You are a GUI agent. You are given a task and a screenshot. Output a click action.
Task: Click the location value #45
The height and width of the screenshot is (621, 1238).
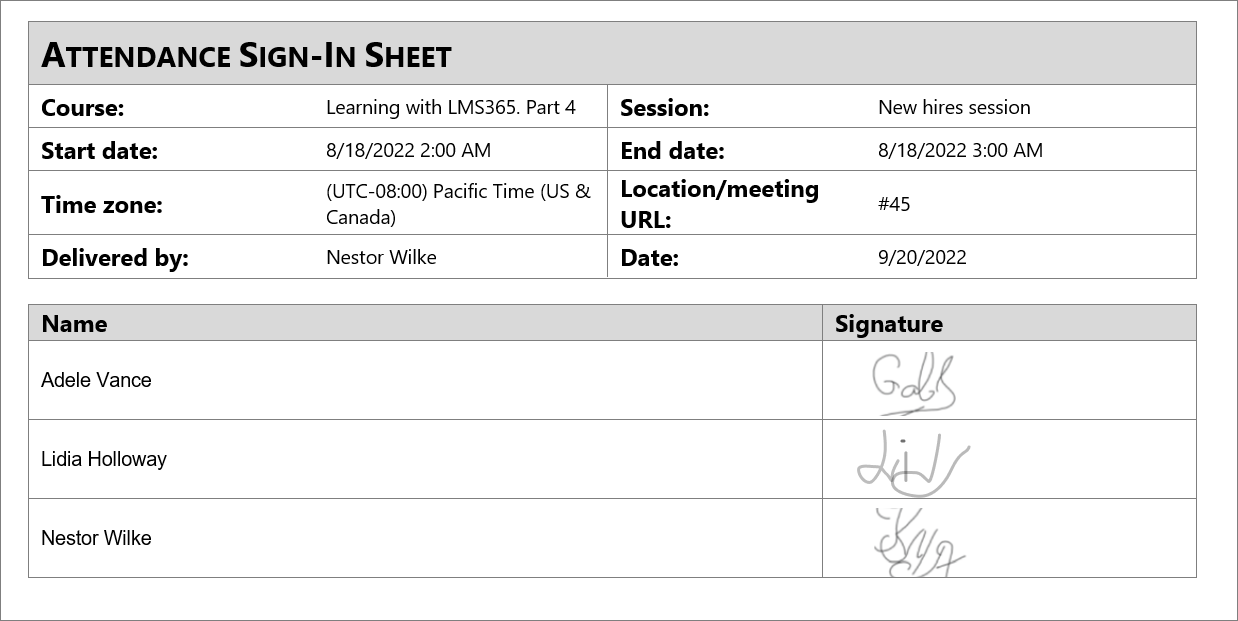[894, 204]
